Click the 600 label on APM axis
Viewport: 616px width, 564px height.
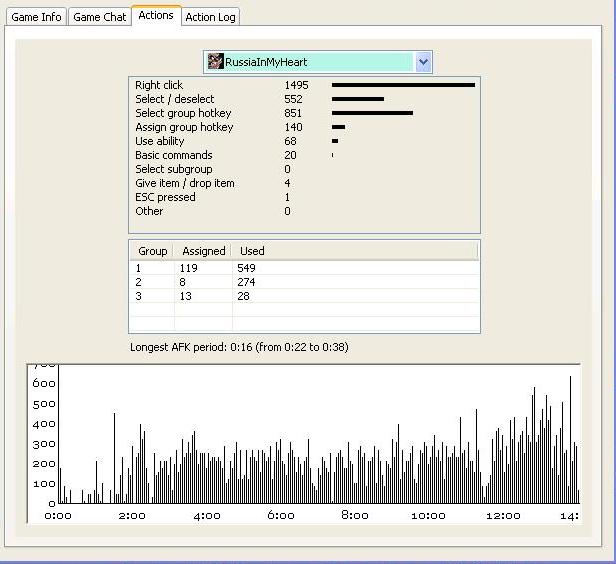[x=44, y=383]
